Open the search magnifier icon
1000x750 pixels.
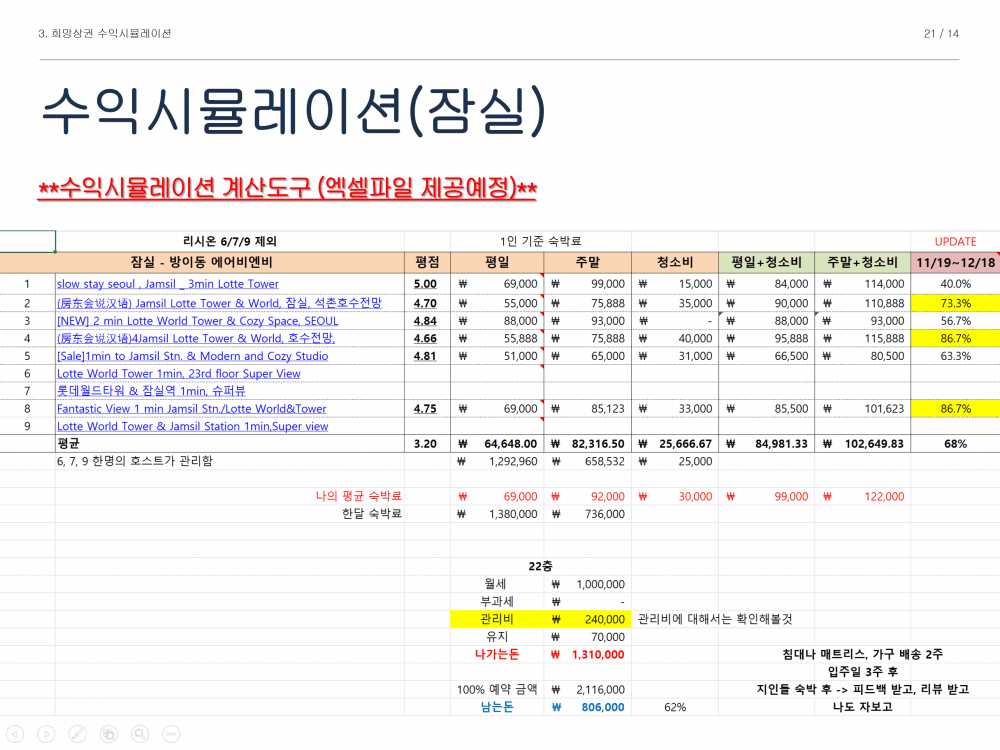tap(140, 733)
